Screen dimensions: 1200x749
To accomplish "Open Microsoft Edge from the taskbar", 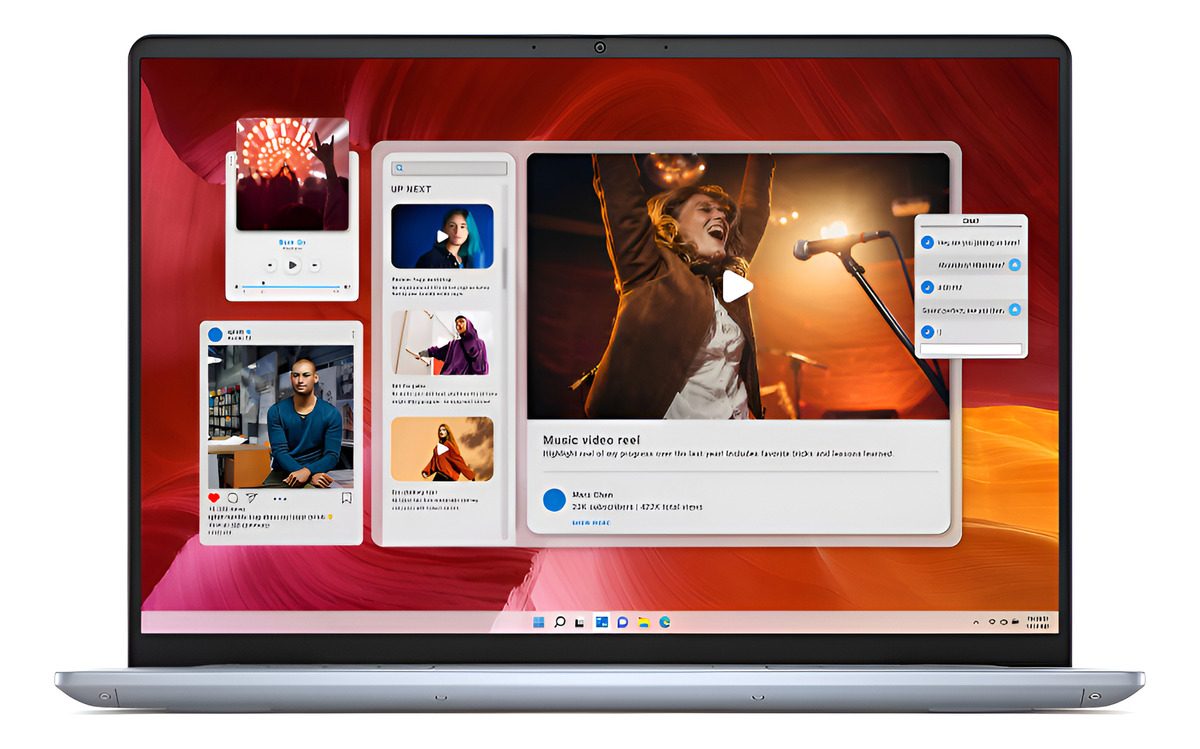I will [x=664, y=622].
